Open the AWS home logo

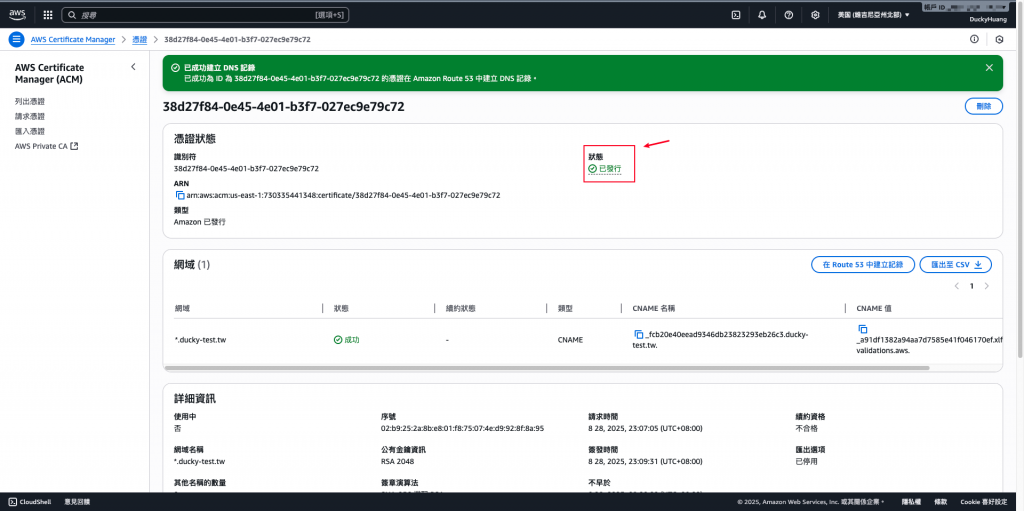tap(17, 14)
